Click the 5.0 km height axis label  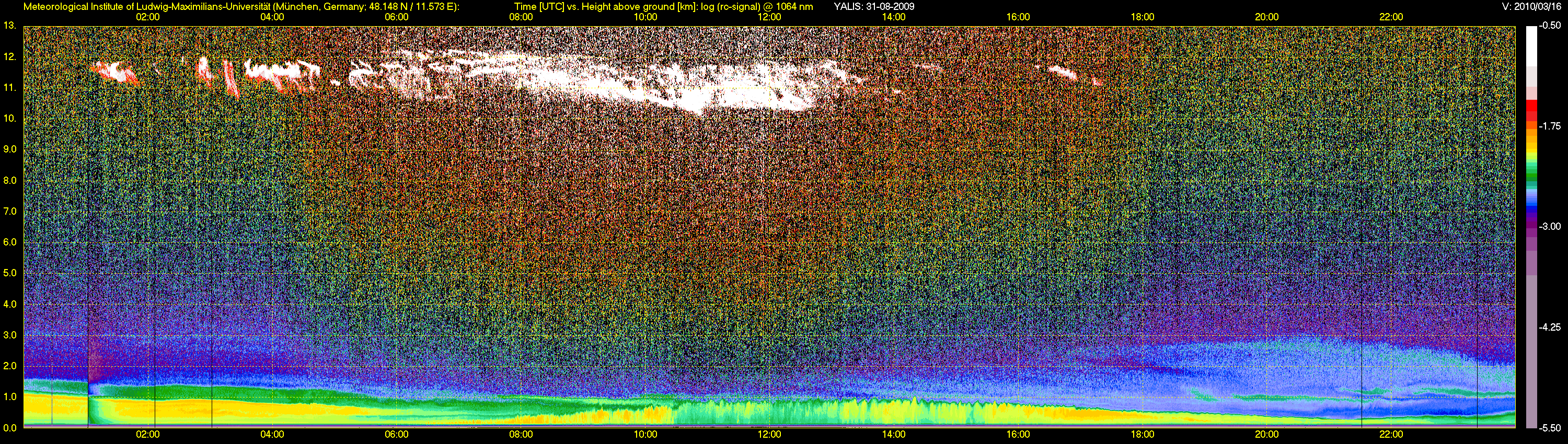point(9,273)
